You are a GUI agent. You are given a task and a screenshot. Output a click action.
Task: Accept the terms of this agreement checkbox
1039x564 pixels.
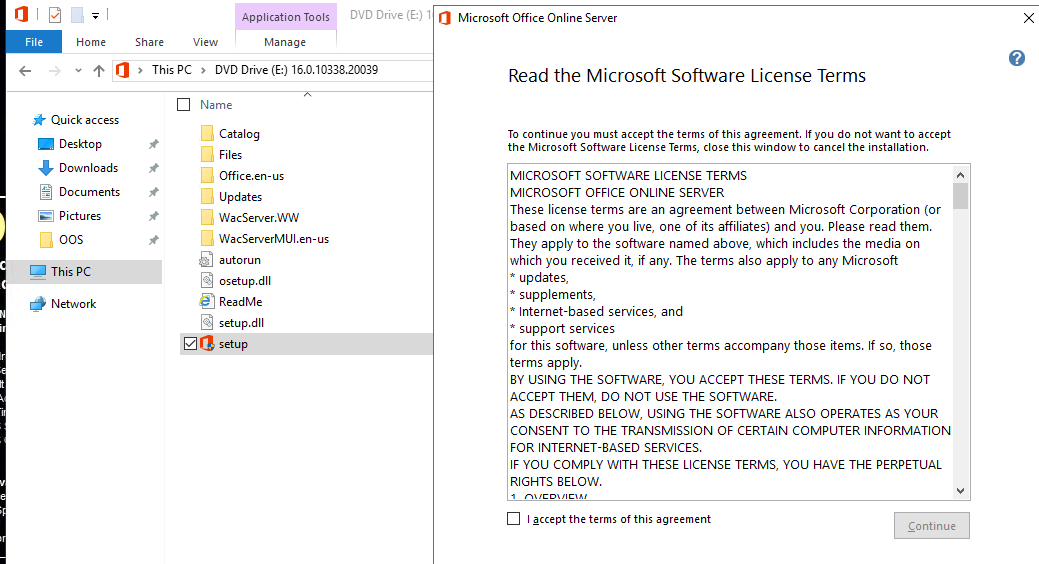tap(514, 519)
